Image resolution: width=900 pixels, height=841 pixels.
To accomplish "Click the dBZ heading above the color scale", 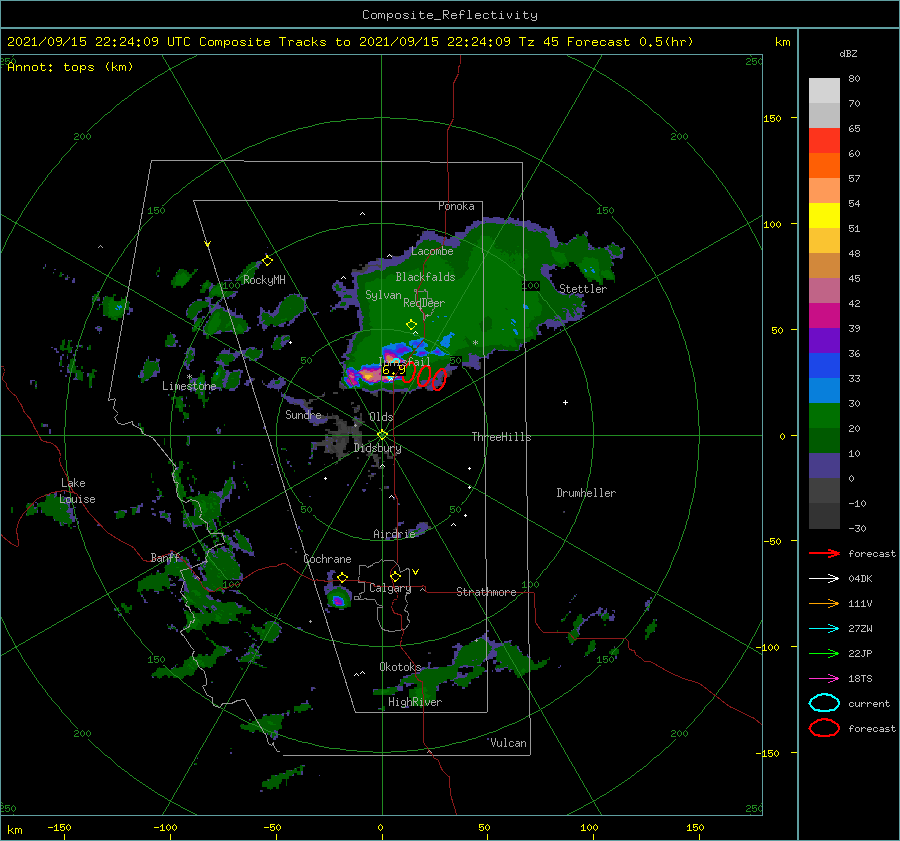I will click(848, 53).
